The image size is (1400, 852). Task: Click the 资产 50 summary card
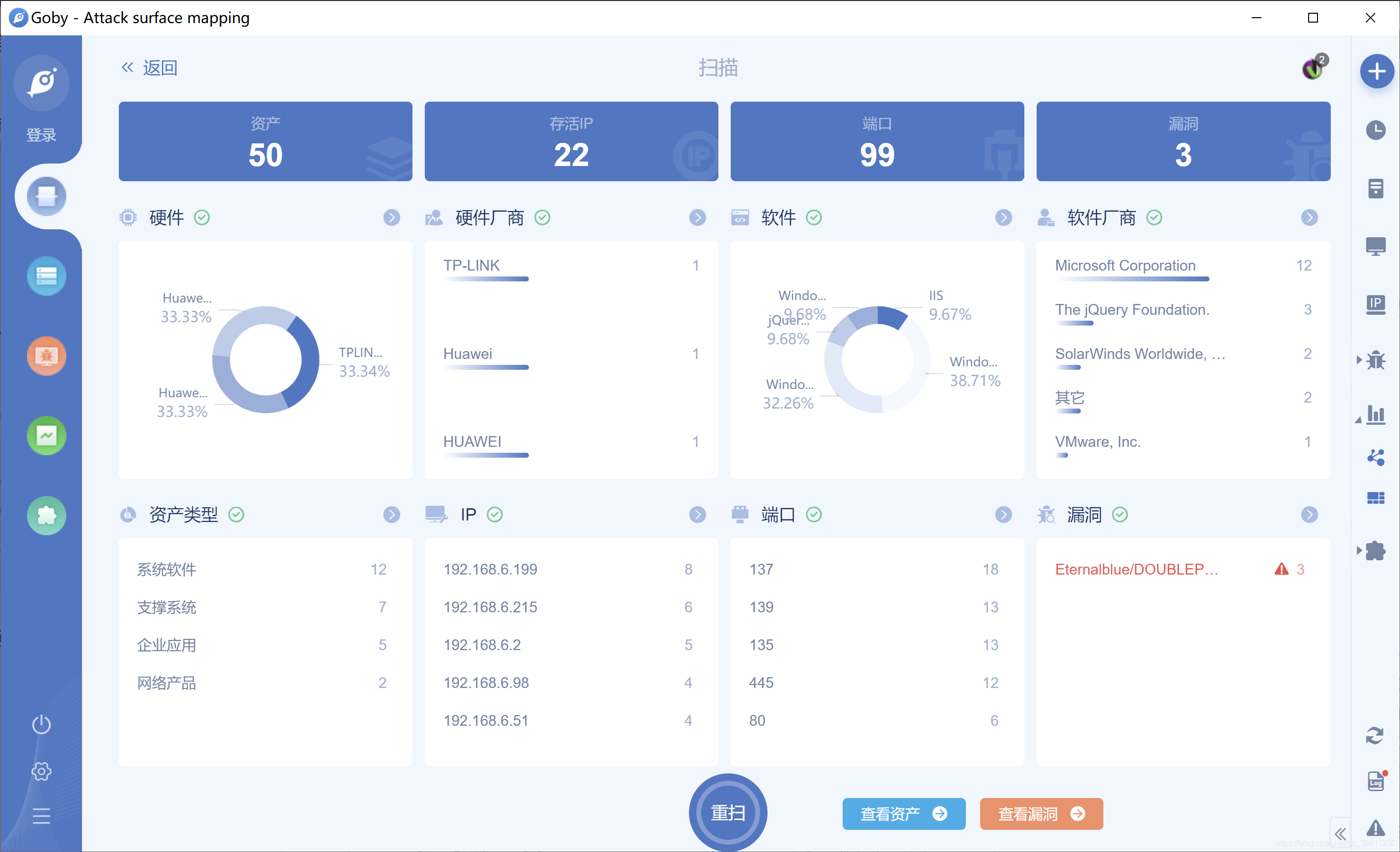[265, 141]
